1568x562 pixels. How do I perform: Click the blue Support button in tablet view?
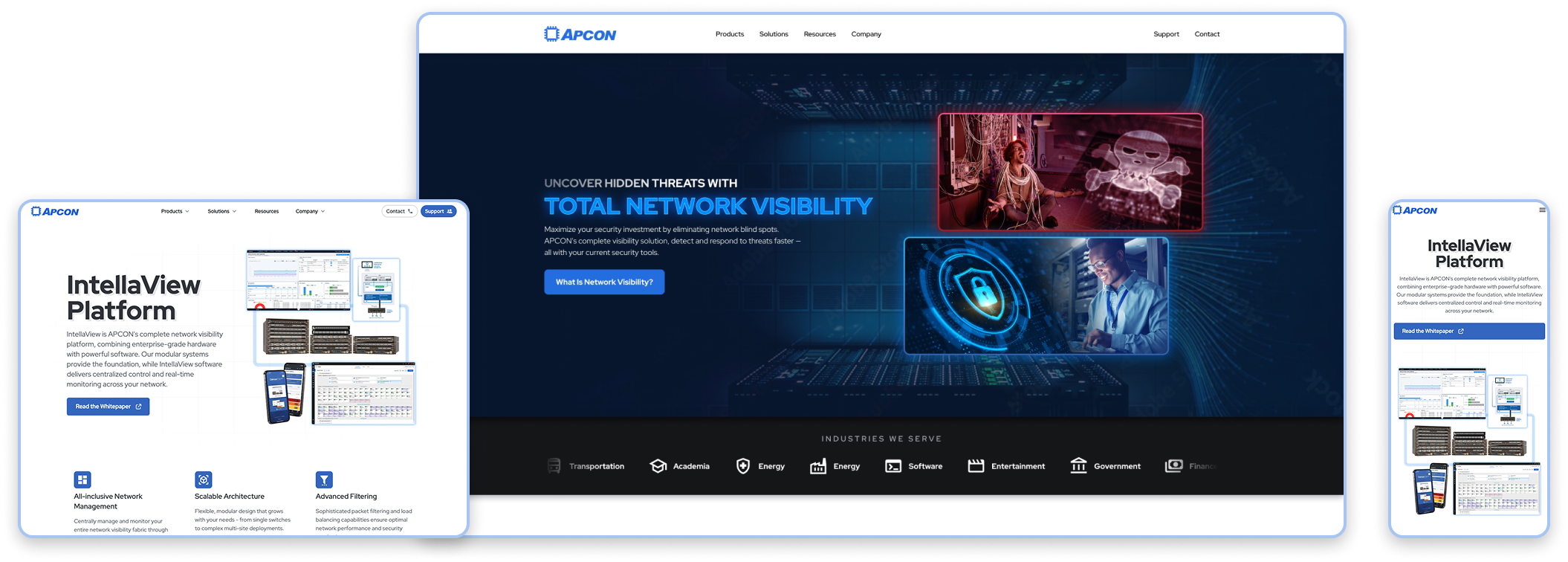[x=438, y=211]
